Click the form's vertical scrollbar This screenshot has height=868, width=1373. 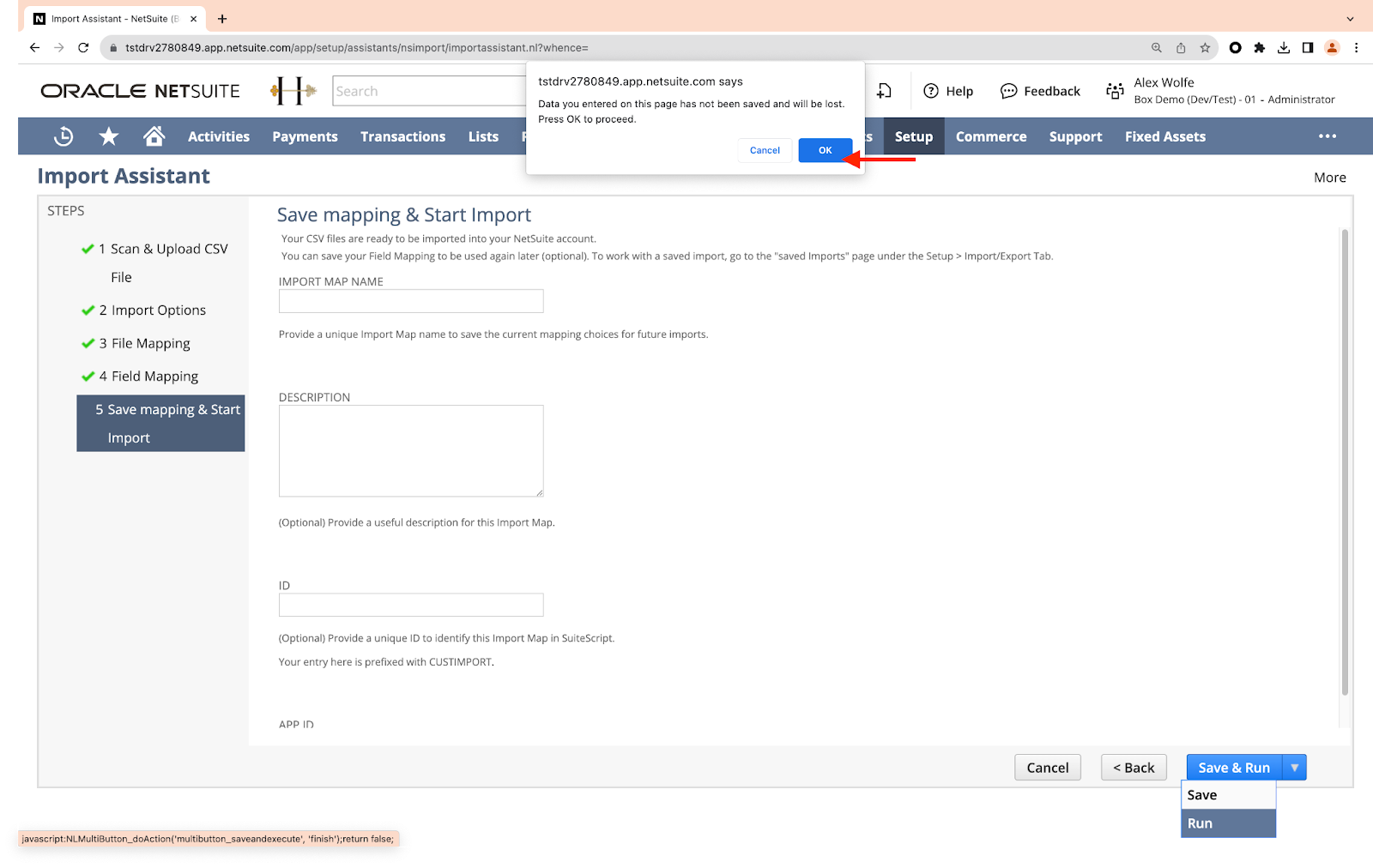coord(1345,463)
